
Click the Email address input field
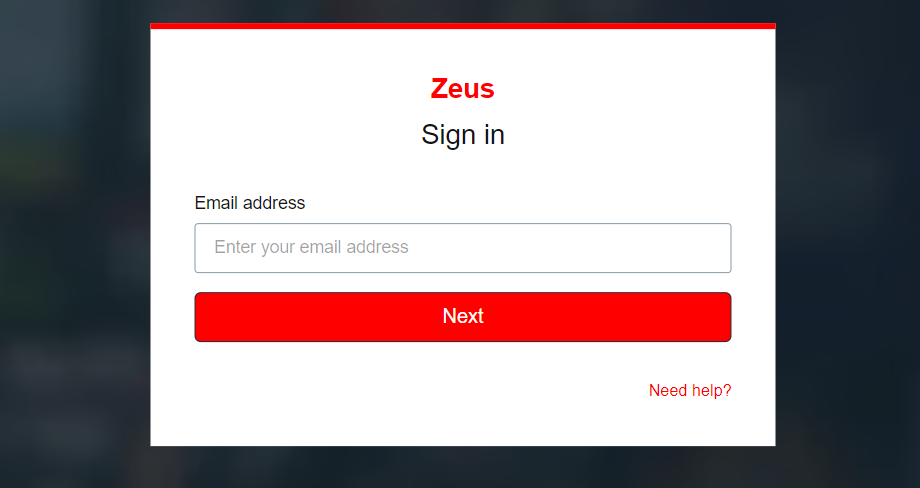point(462,248)
